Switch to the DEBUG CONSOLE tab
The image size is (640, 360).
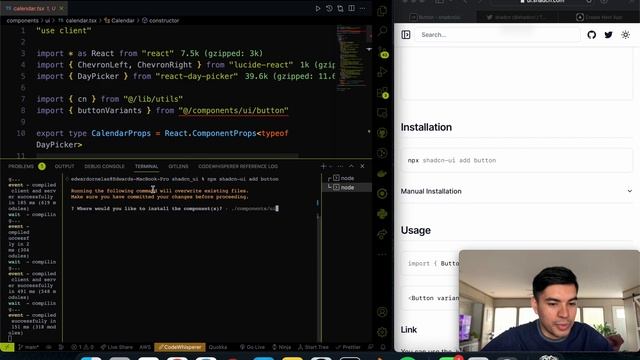click(104, 166)
